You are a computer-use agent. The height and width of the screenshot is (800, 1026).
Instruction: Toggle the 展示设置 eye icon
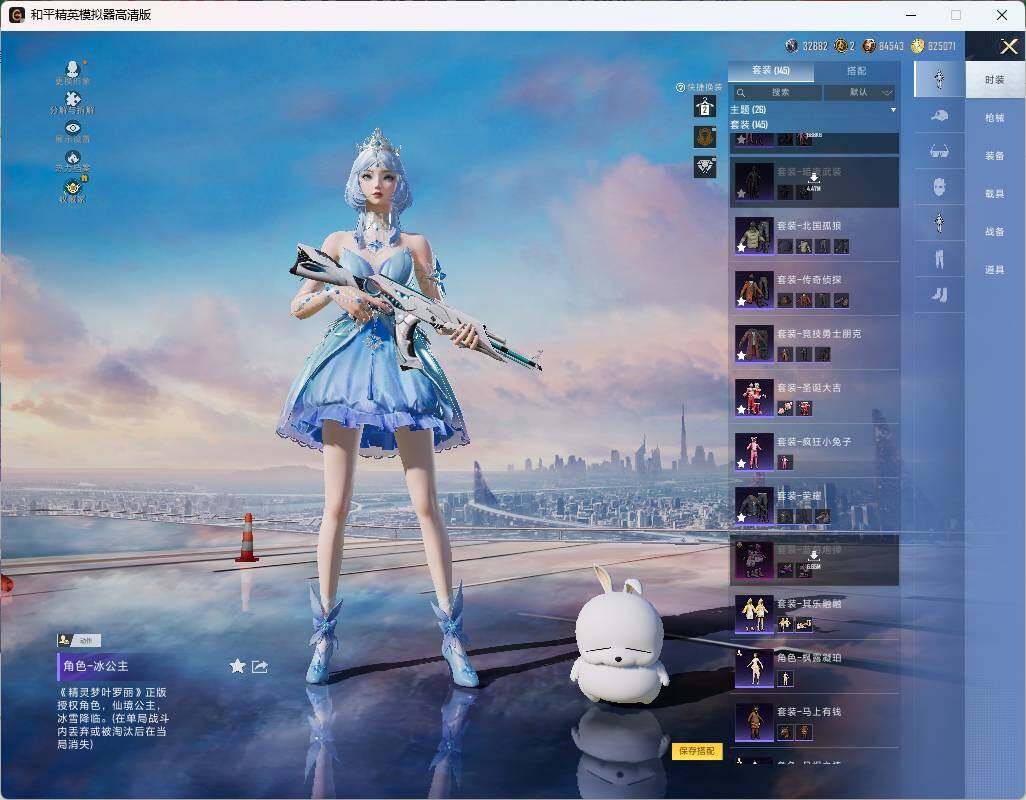coord(73,128)
